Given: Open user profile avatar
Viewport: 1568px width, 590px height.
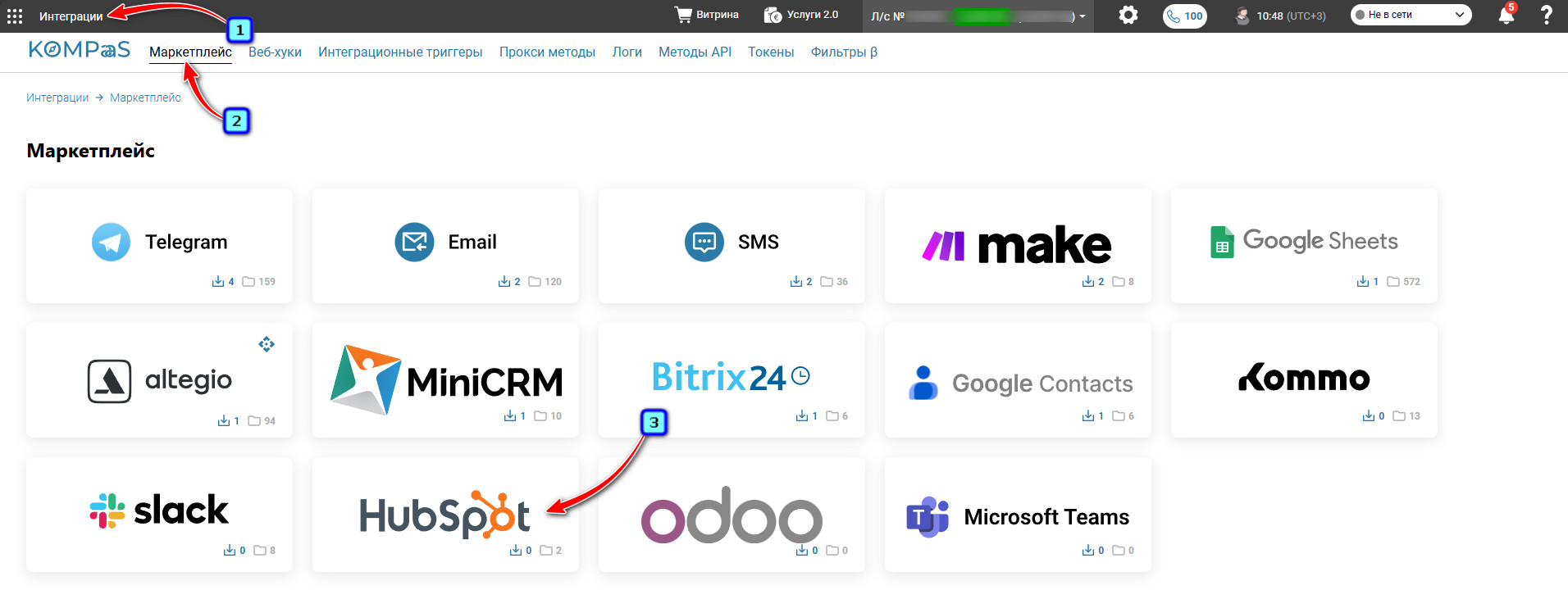Looking at the screenshot, I should (x=1242, y=16).
